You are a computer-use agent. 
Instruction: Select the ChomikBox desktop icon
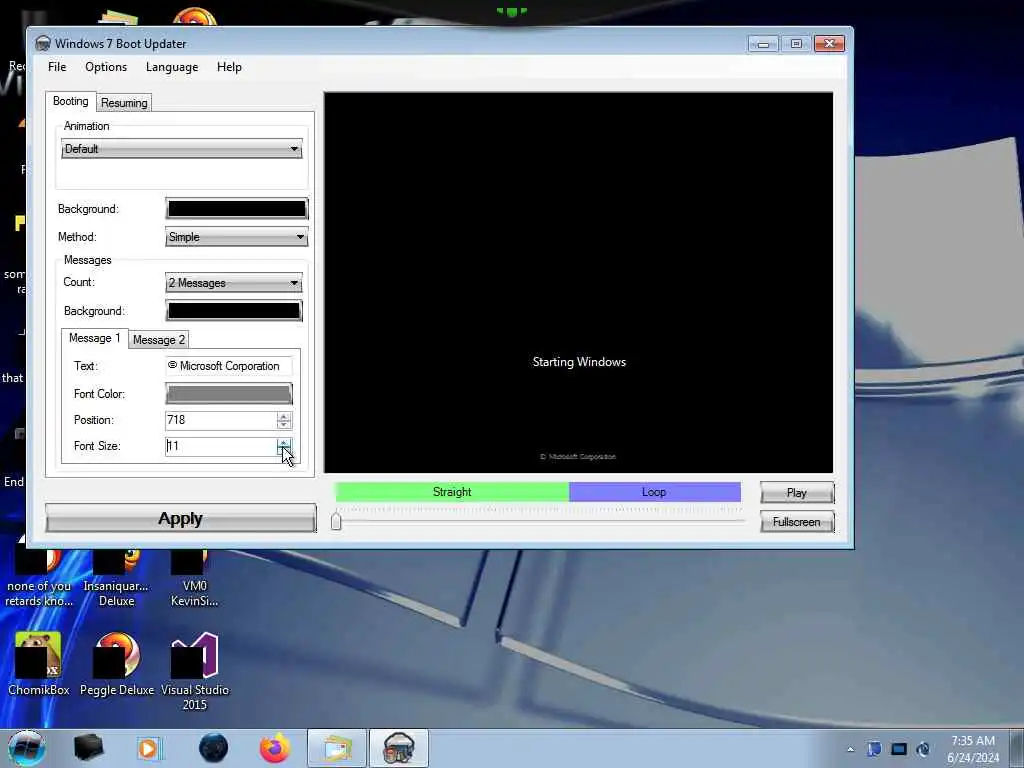(38, 663)
